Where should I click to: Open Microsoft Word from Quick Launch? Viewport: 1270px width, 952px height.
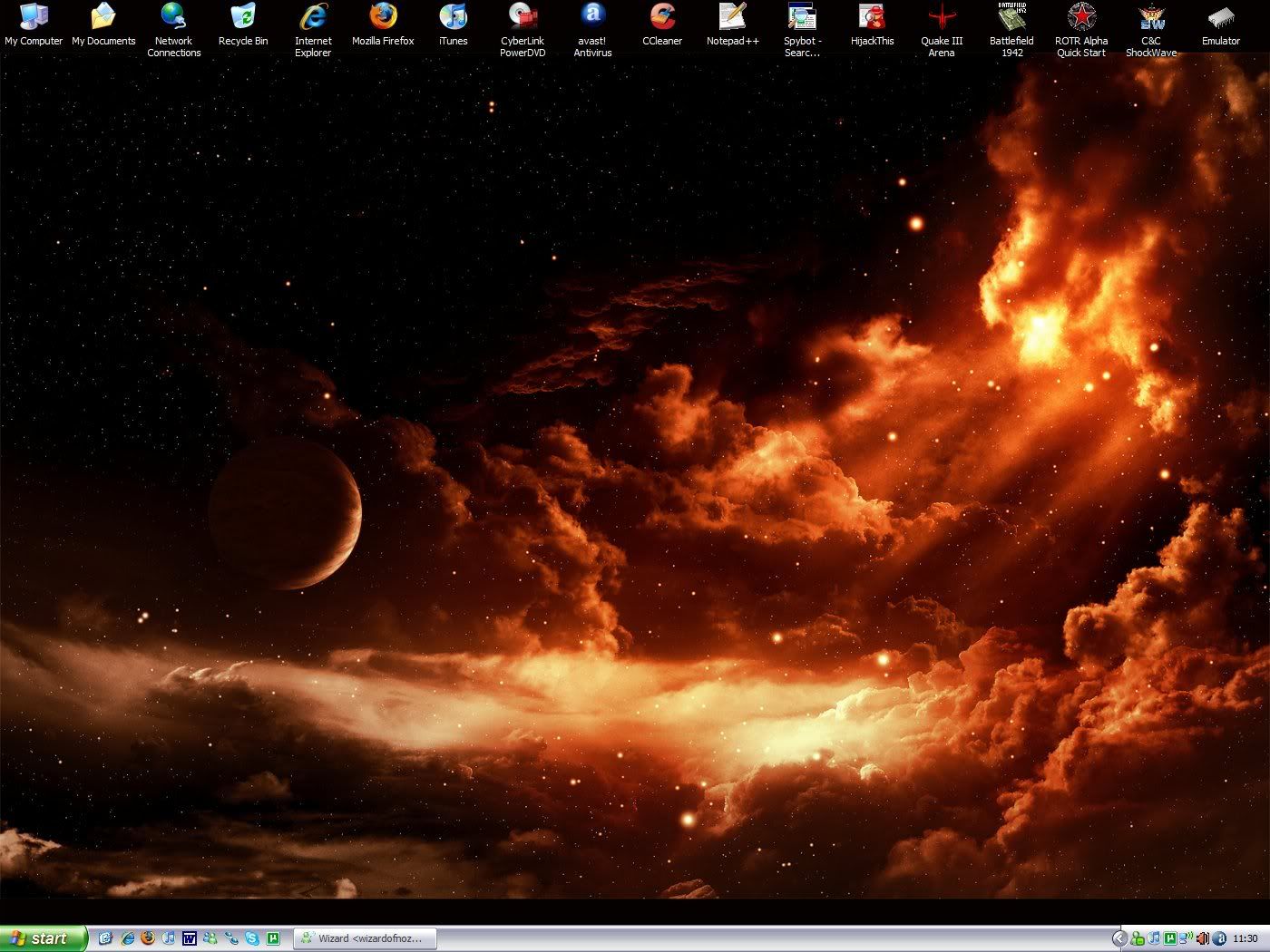(190, 938)
